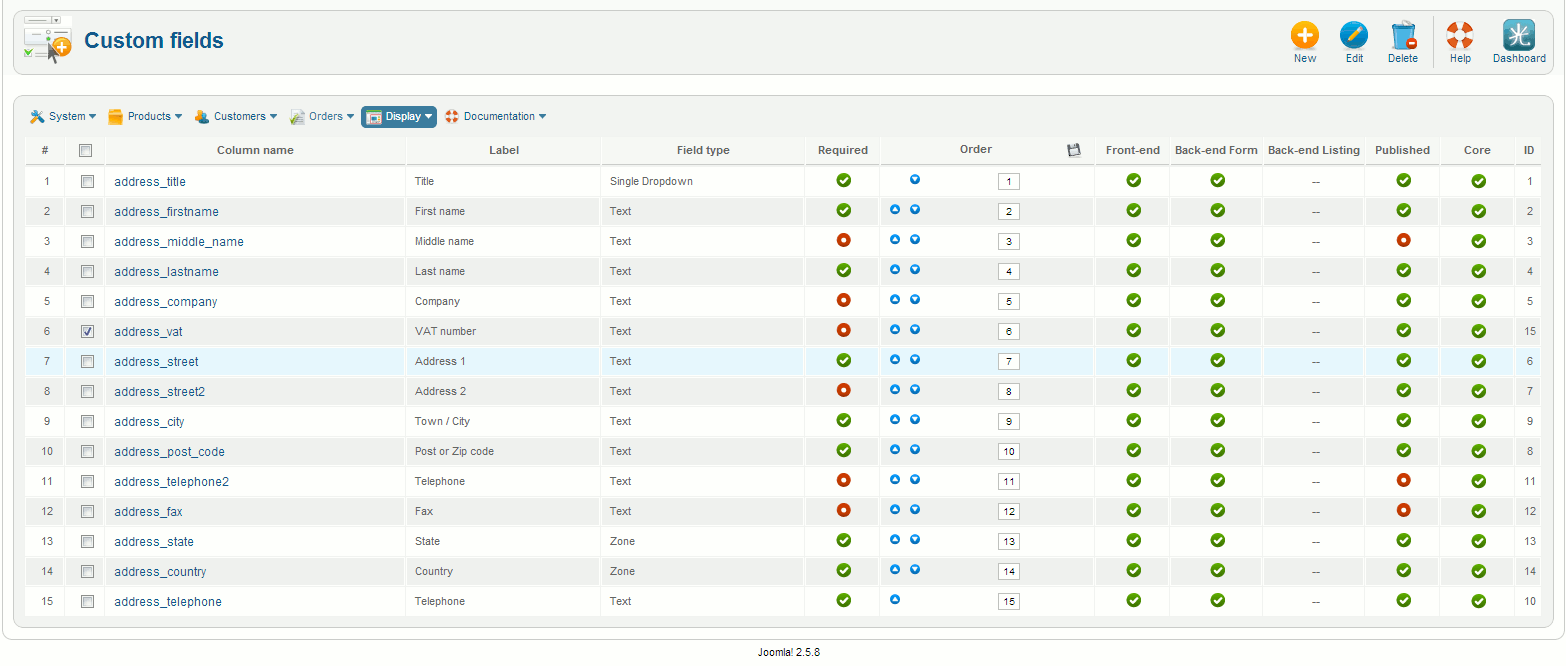Click the save order floppy disk icon
The image size is (1566, 666).
1075,150
